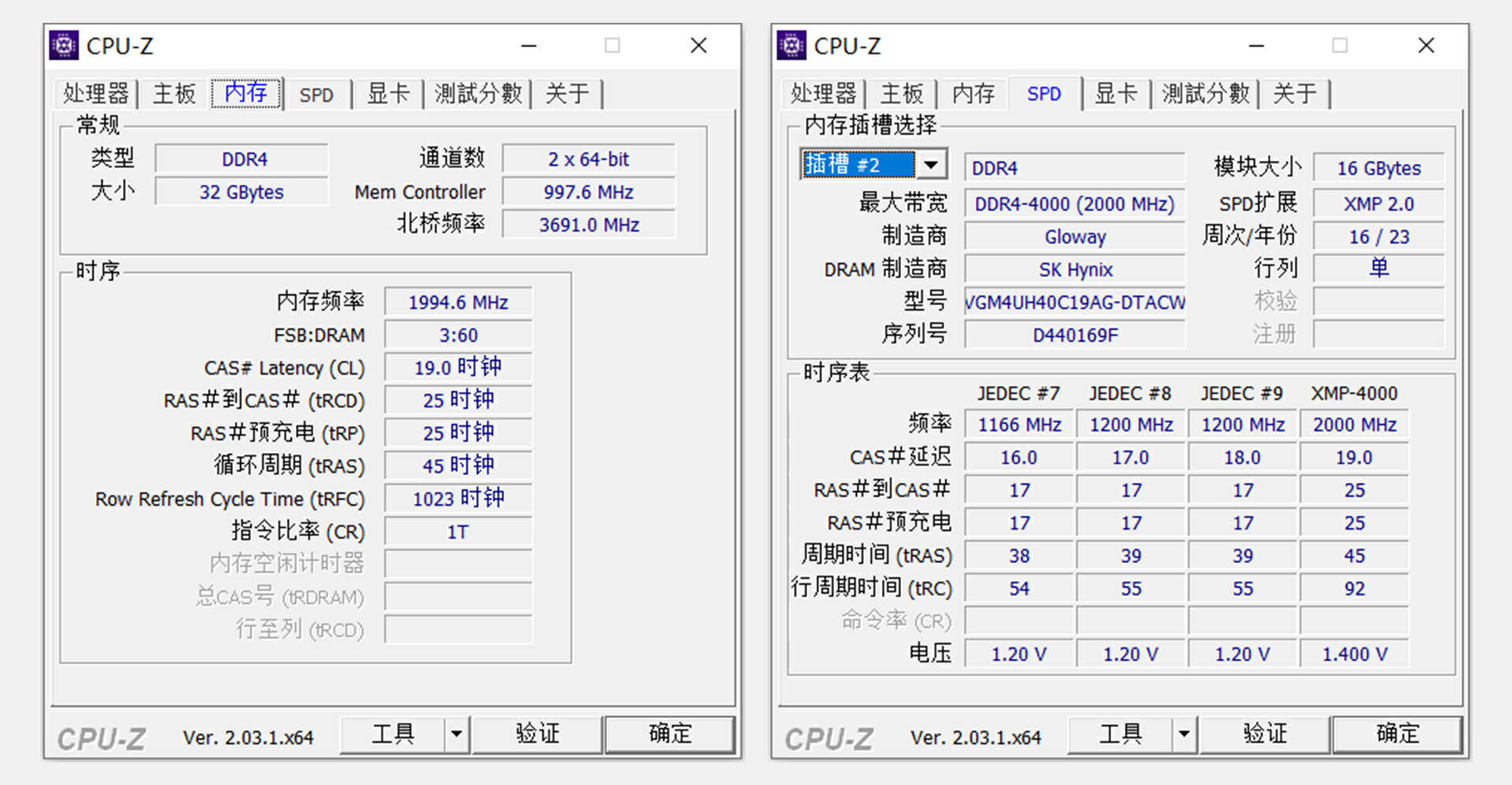Click the 序列号 field showing D440169F

(x=1074, y=334)
